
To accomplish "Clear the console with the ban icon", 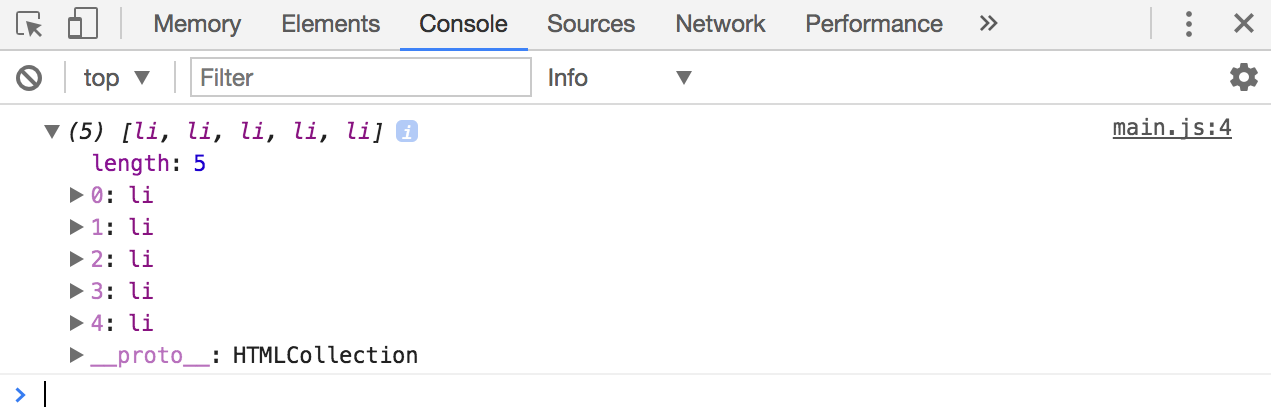I will (29, 77).
